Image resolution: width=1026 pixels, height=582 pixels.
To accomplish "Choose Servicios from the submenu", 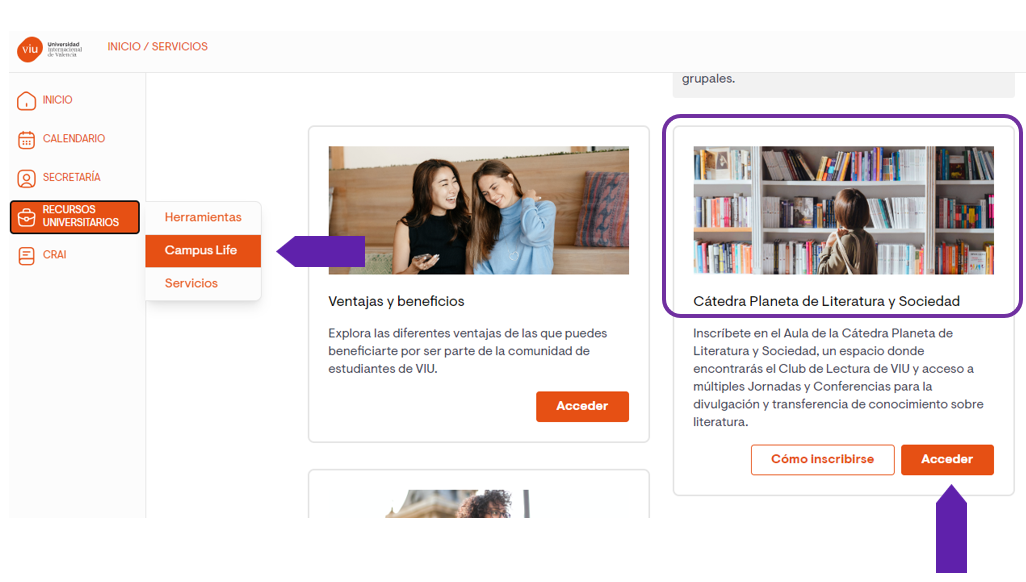I will (203, 283).
